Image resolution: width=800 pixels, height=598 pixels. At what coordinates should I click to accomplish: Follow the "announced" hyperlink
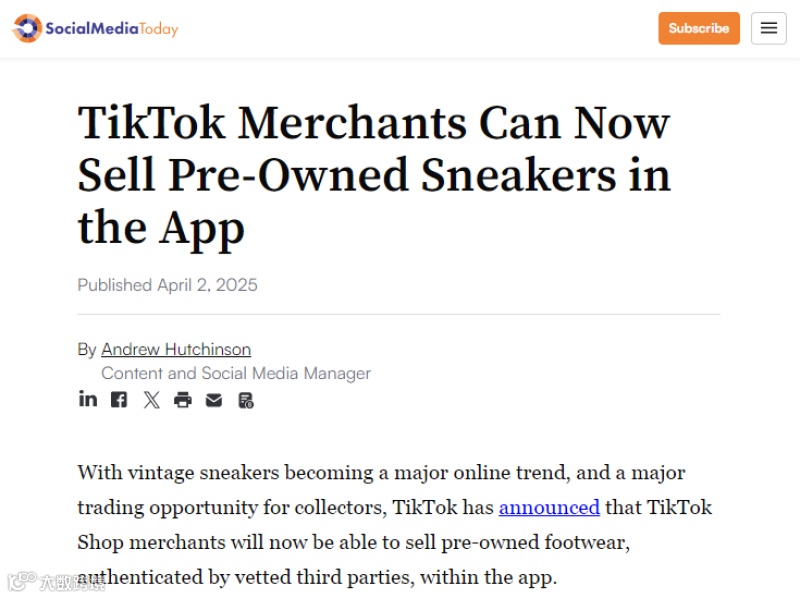pos(549,507)
